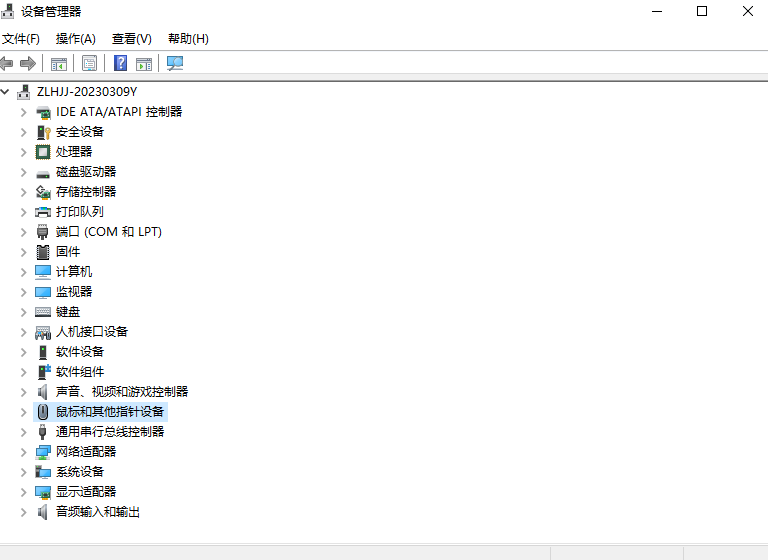Viewport: 768px width, 560px height.
Task: Expand the 处理器 category arrow
Action: 23,152
